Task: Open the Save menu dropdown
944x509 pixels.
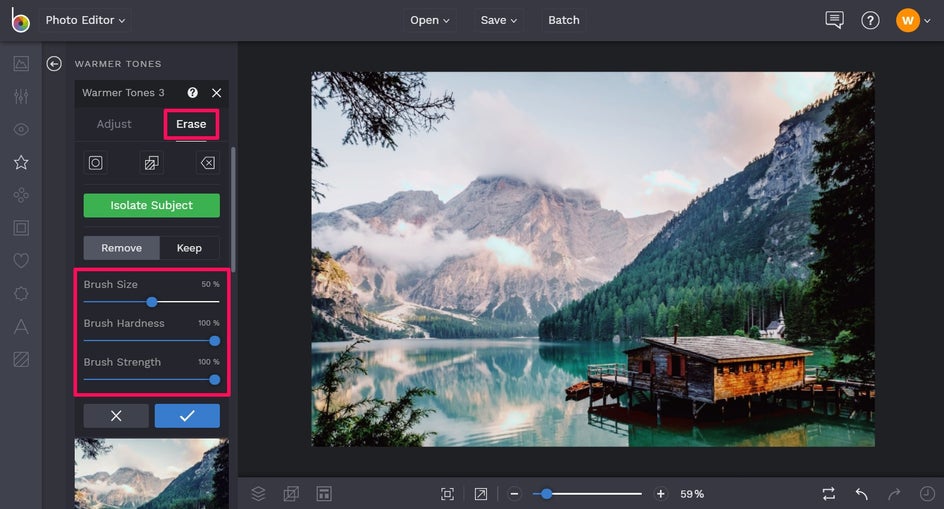Action: coord(498,20)
